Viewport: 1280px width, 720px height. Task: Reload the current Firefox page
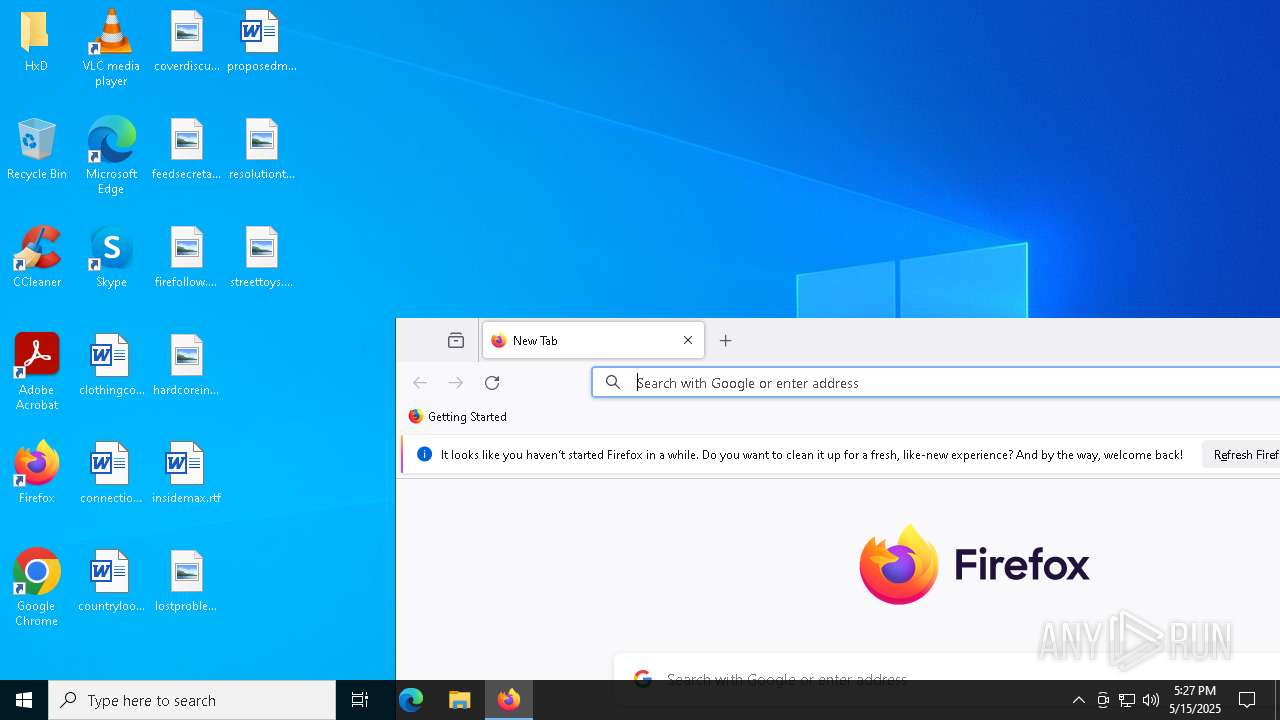[x=492, y=383]
